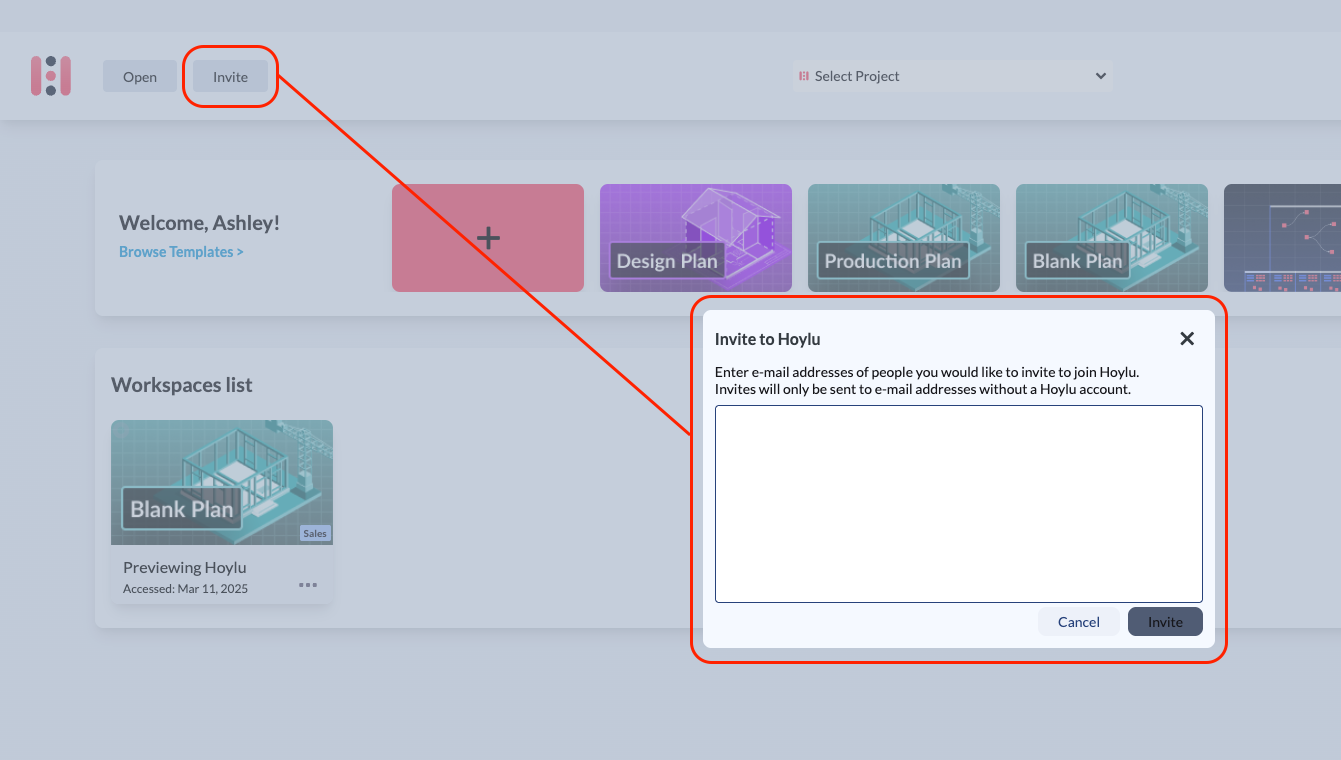Select the Design Plan template
Screen dimensions: 1341x760
[x=696, y=238]
